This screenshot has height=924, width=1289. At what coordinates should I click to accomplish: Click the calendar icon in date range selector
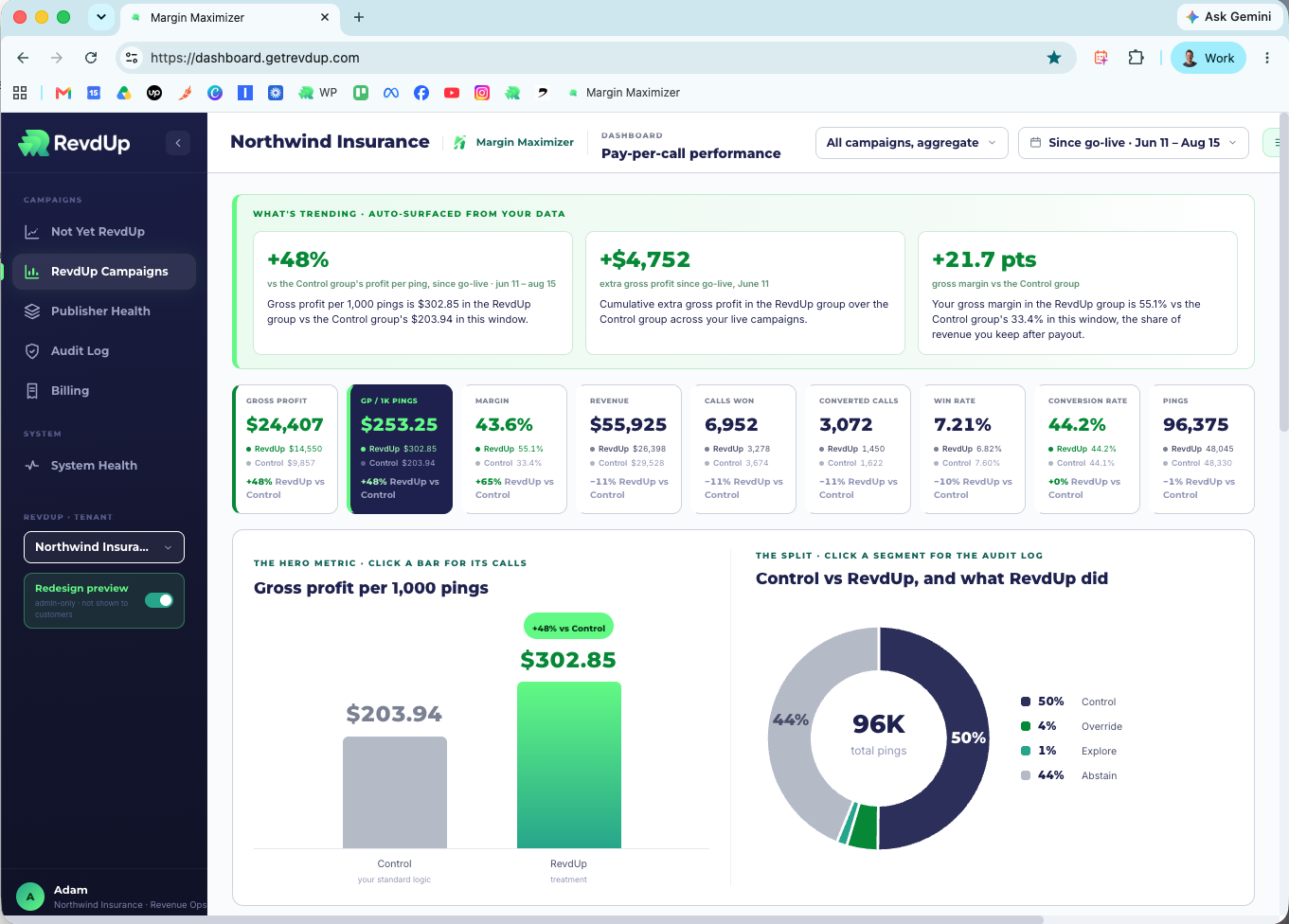coord(1036,143)
